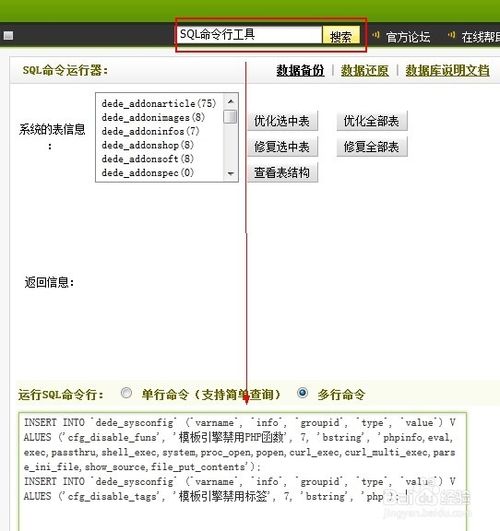500x531 pixels.
Task: Open the 数据备份 link
Action: [300, 70]
